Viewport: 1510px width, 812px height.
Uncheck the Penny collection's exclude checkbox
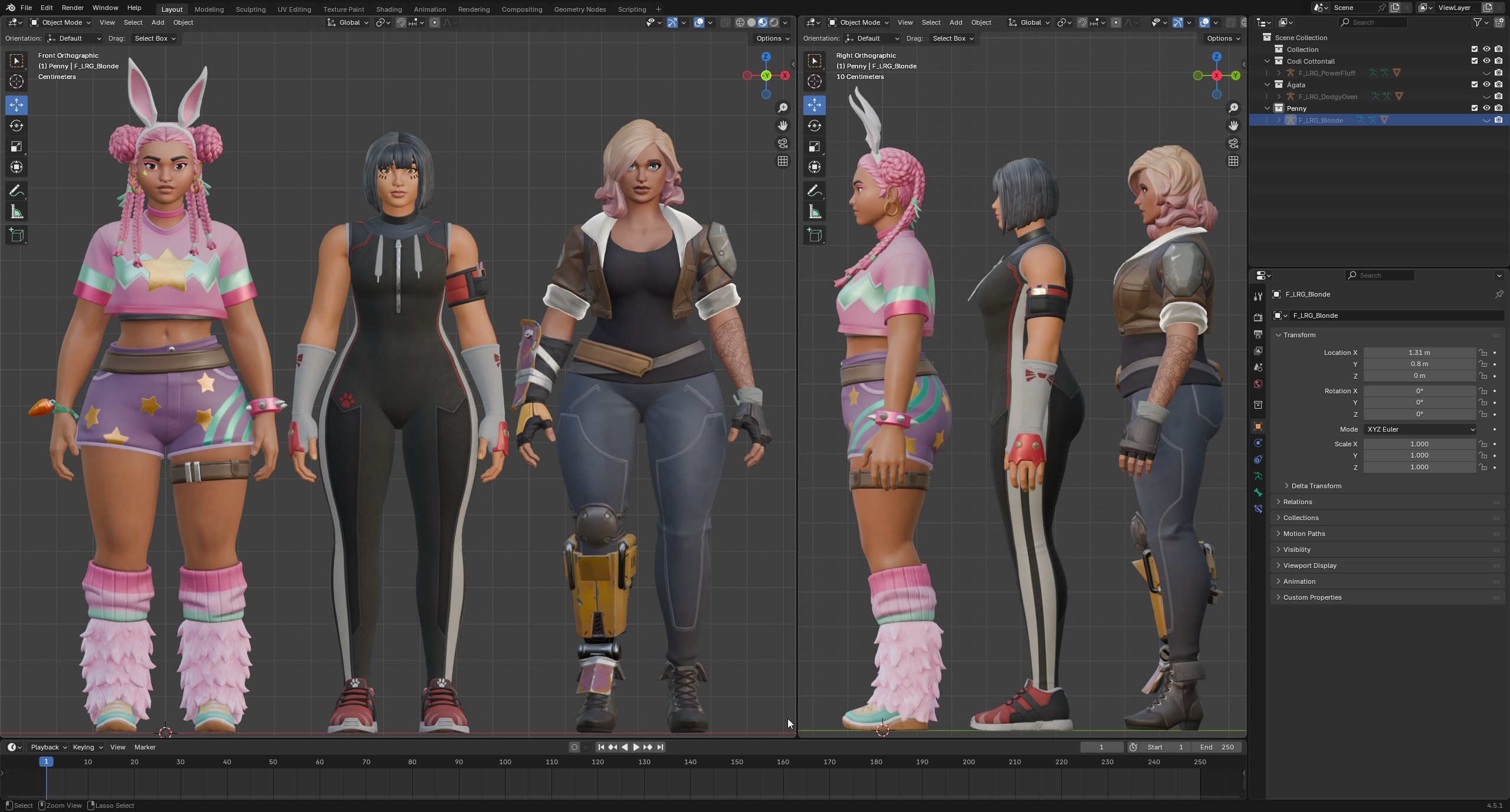click(1475, 108)
